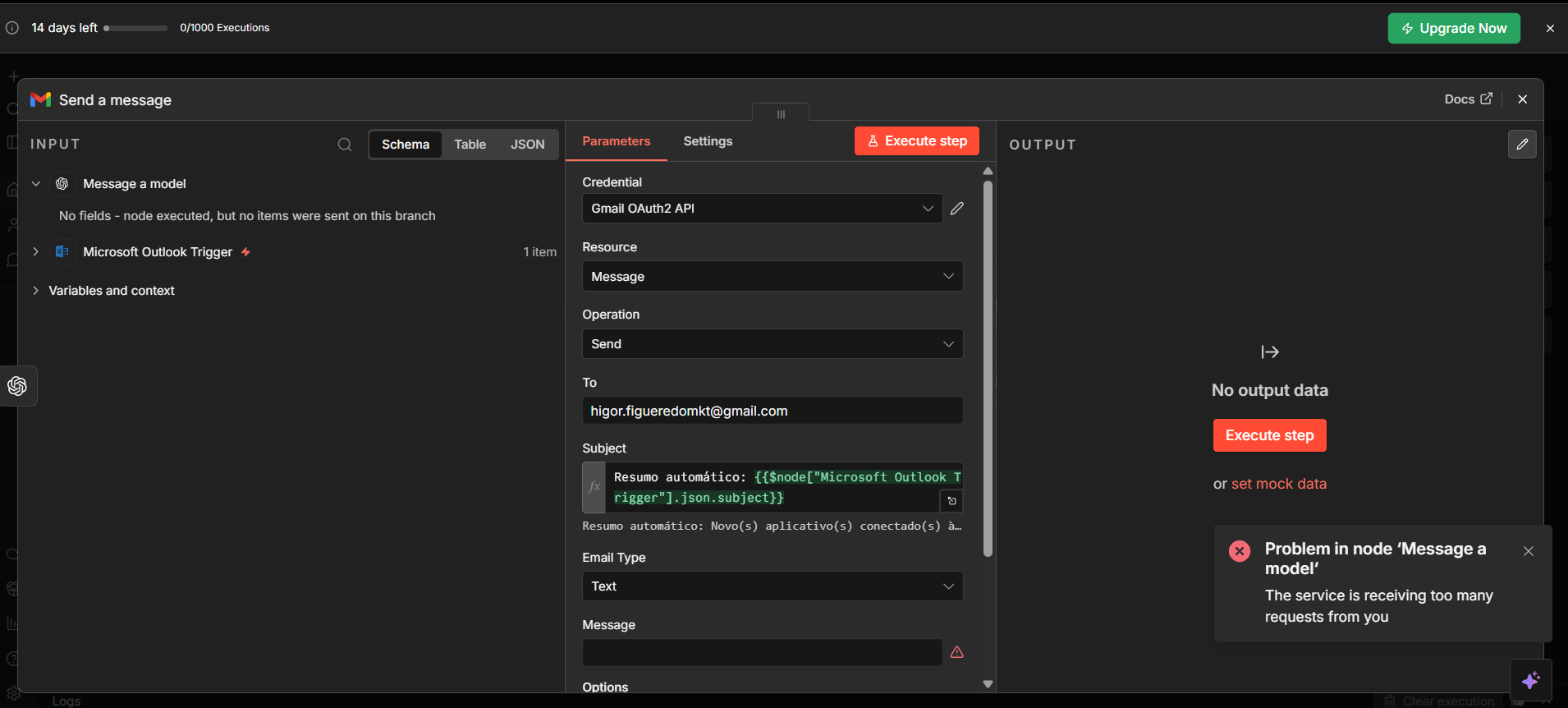Switch input view to Schema
Screen dimensions: 1568x708
pos(406,145)
